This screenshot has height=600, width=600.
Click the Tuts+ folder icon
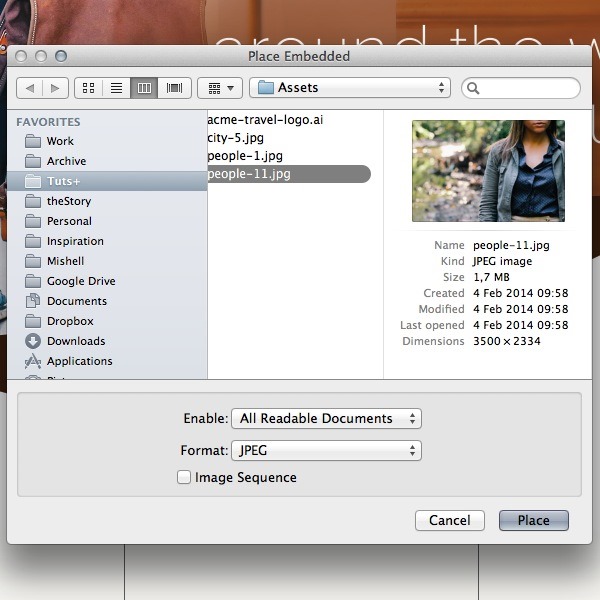click(x=33, y=181)
